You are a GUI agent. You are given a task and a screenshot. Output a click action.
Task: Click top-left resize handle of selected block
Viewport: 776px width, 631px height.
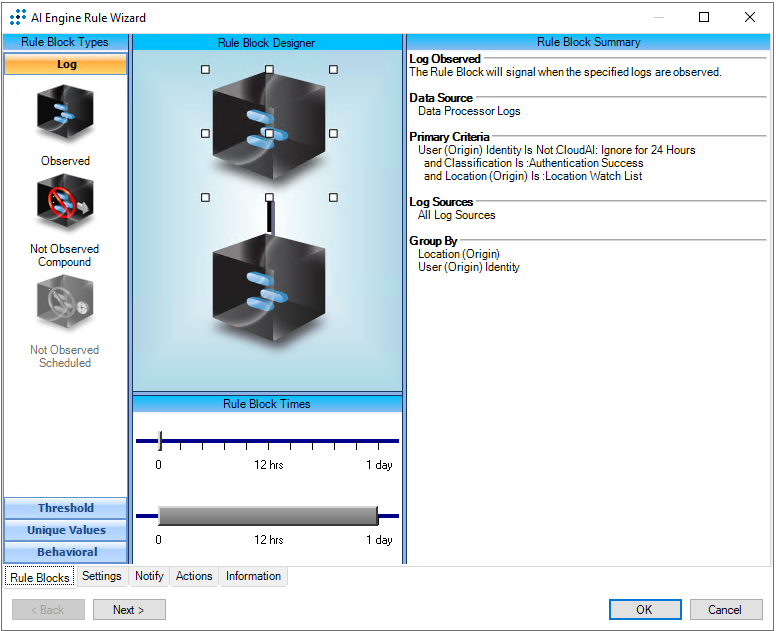[x=205, y=70]
